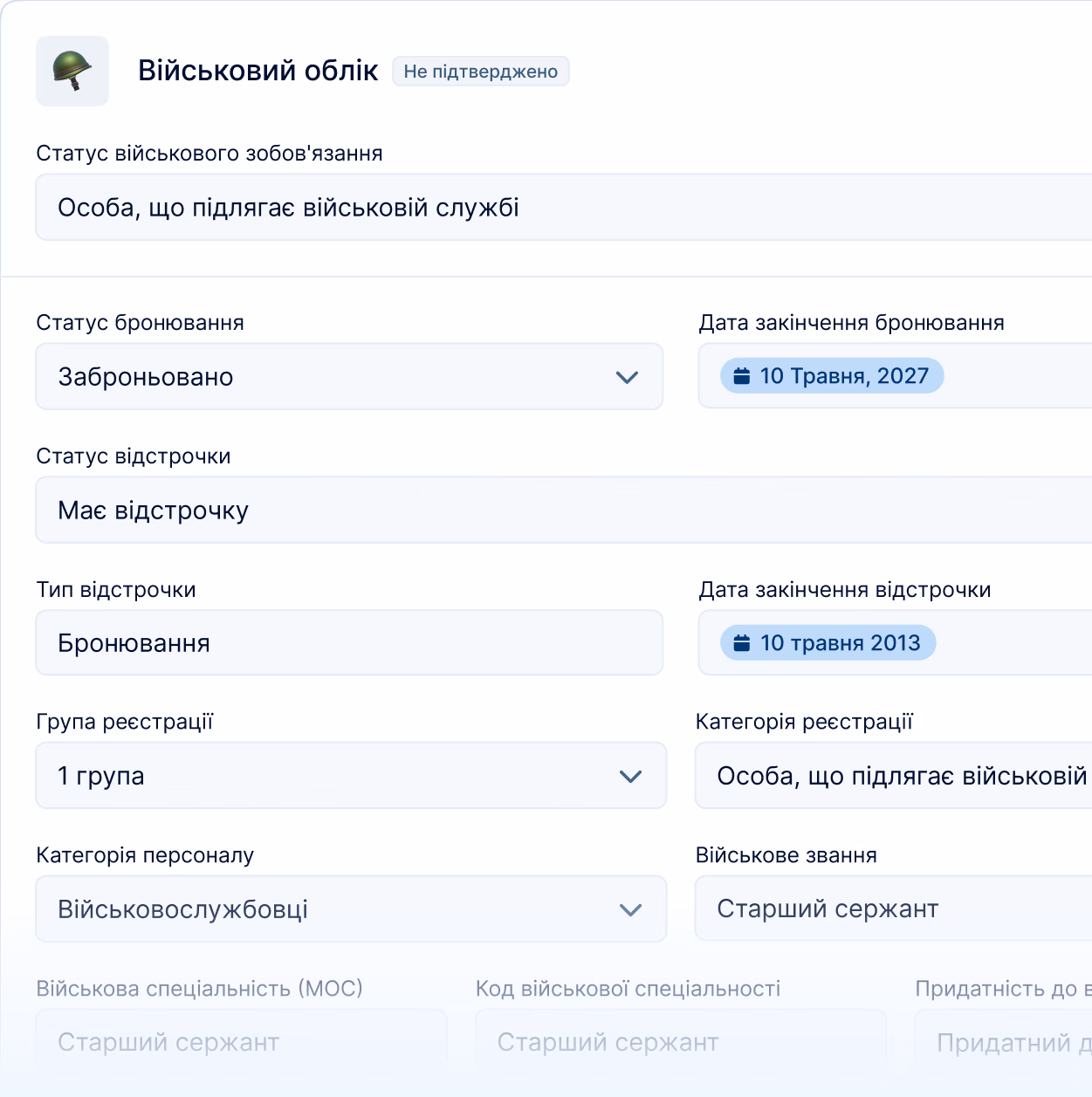This screenshot has height=1097, width=1092.
Task: Click the Військовий облік heading
Action: [x=258, y=71]
